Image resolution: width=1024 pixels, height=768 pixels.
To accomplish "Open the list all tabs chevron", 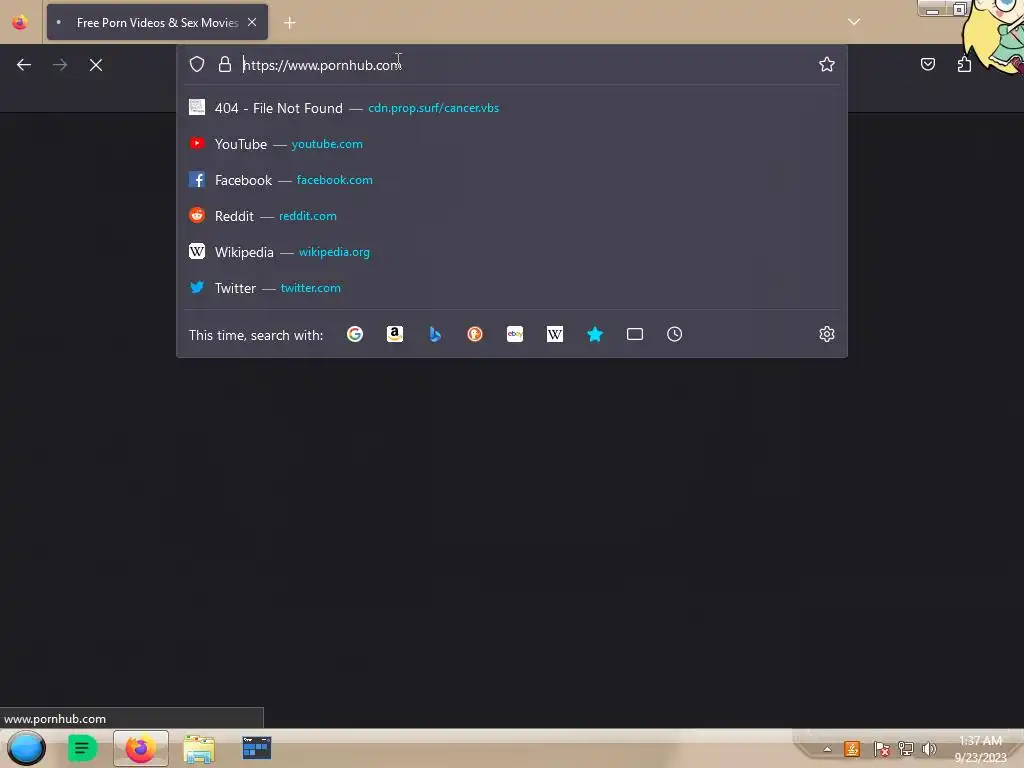I will click(x=854, y=22).
